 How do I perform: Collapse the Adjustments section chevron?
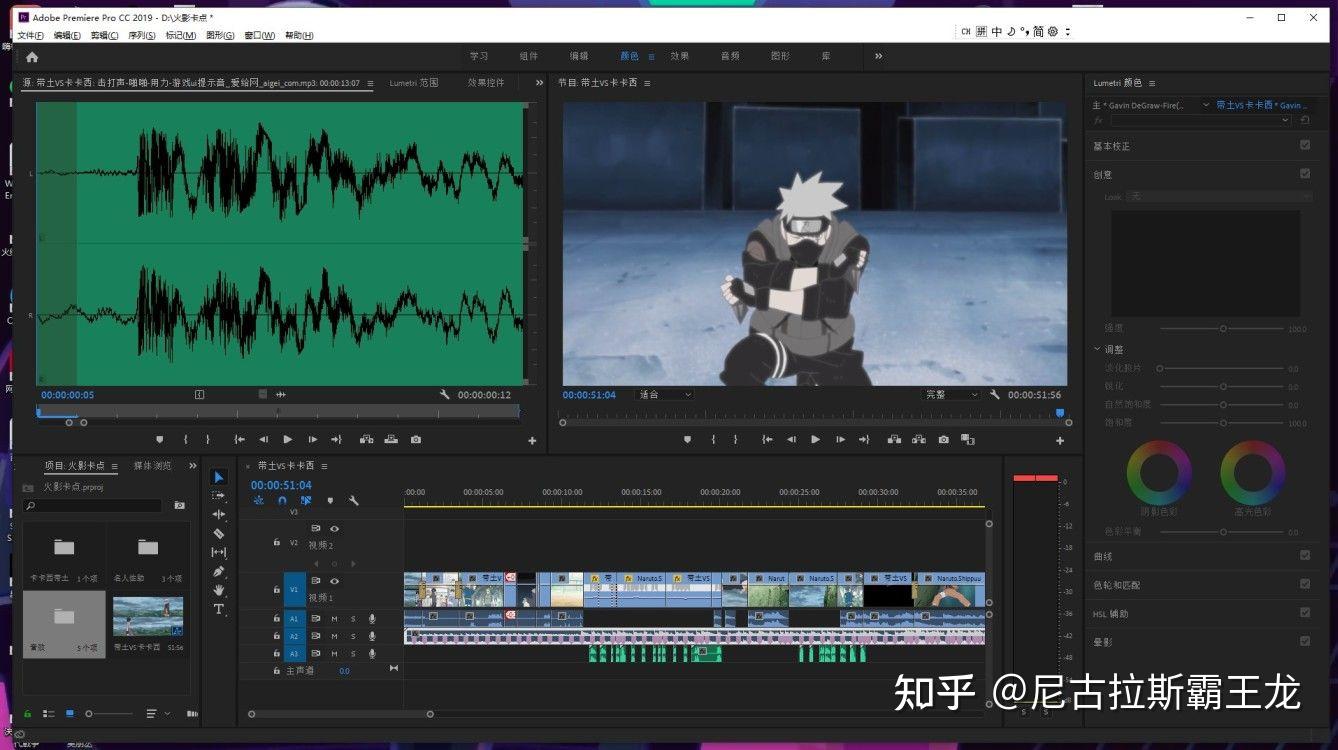coord(1097,349)
